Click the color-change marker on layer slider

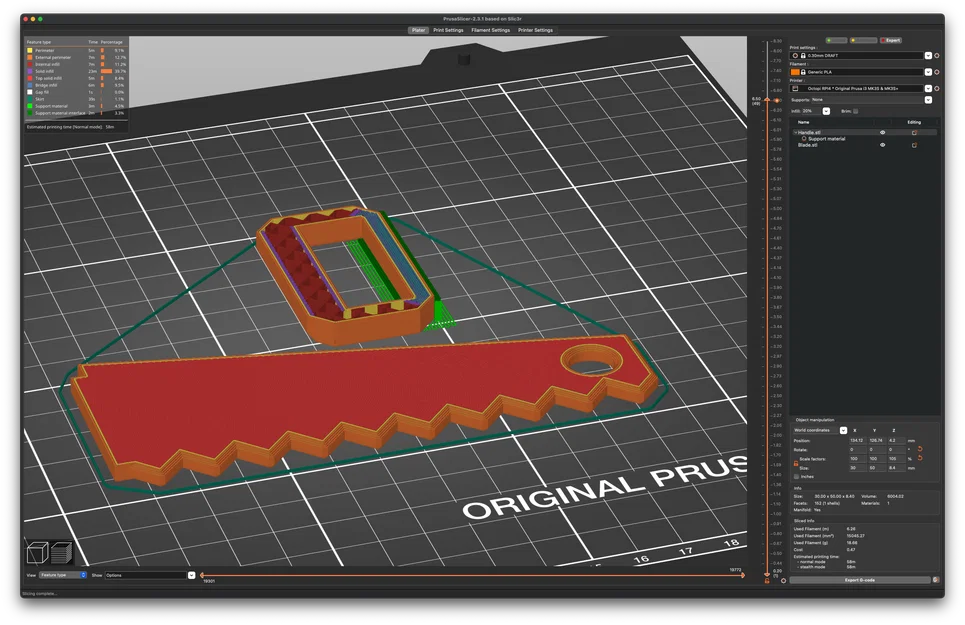777,100
